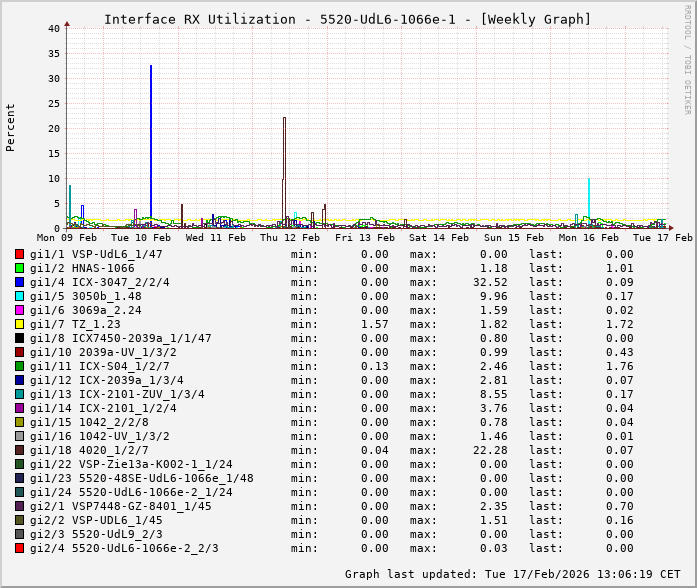Click the cyan swatch for gi1/5 3050b_1.48

tap(19, 296)
